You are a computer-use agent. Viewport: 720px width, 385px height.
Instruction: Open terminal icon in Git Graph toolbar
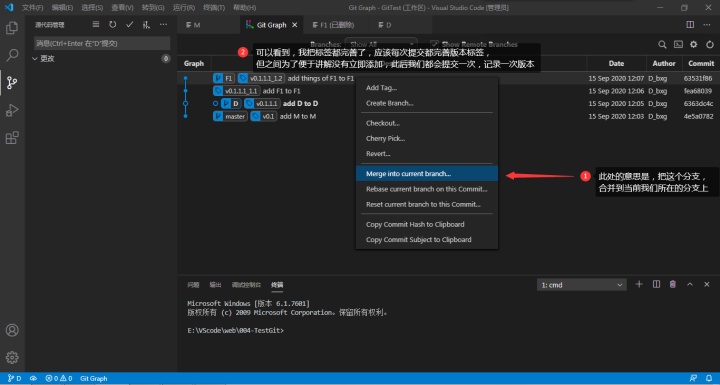678,45
